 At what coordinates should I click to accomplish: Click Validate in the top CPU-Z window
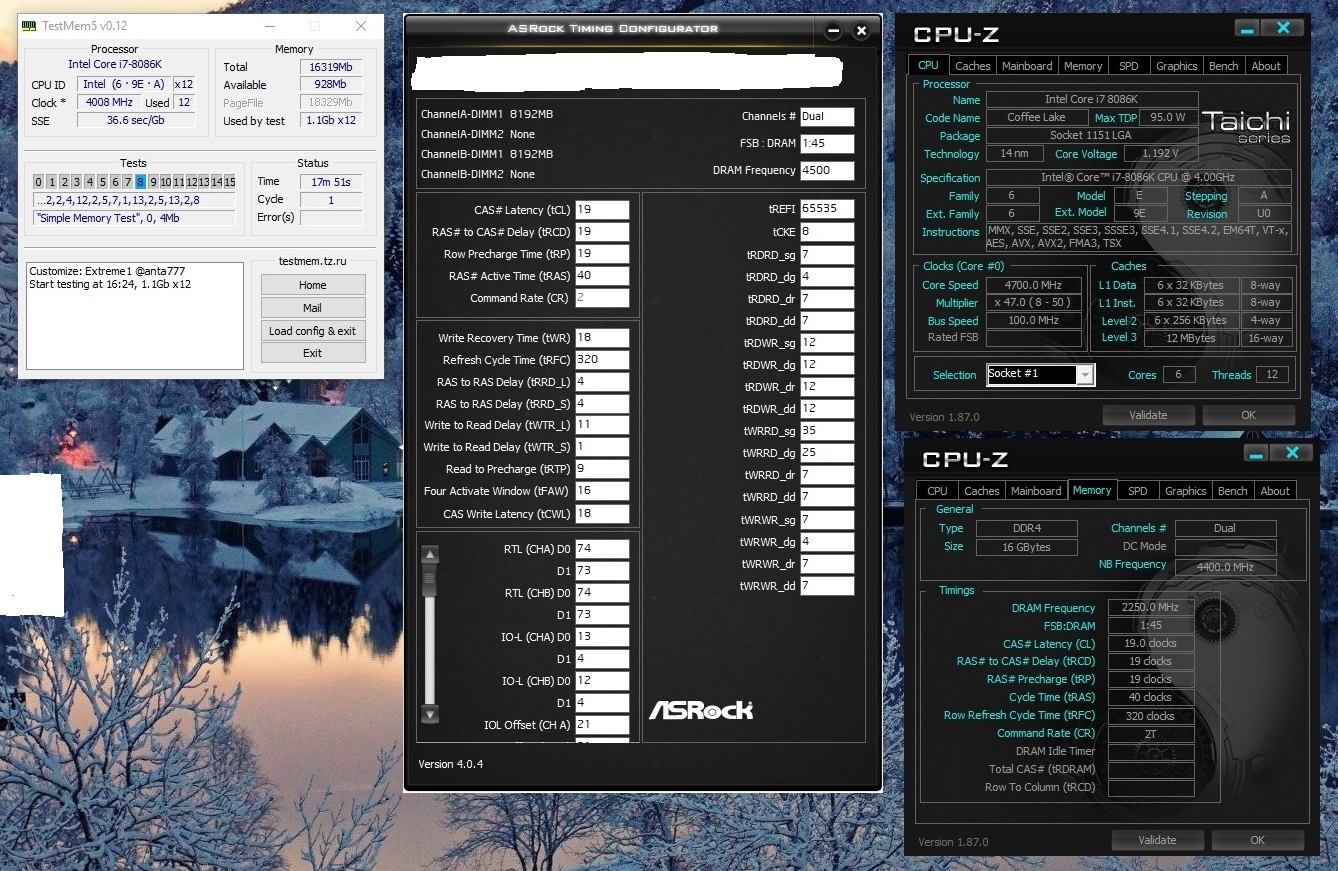[x=1148, y=415]
